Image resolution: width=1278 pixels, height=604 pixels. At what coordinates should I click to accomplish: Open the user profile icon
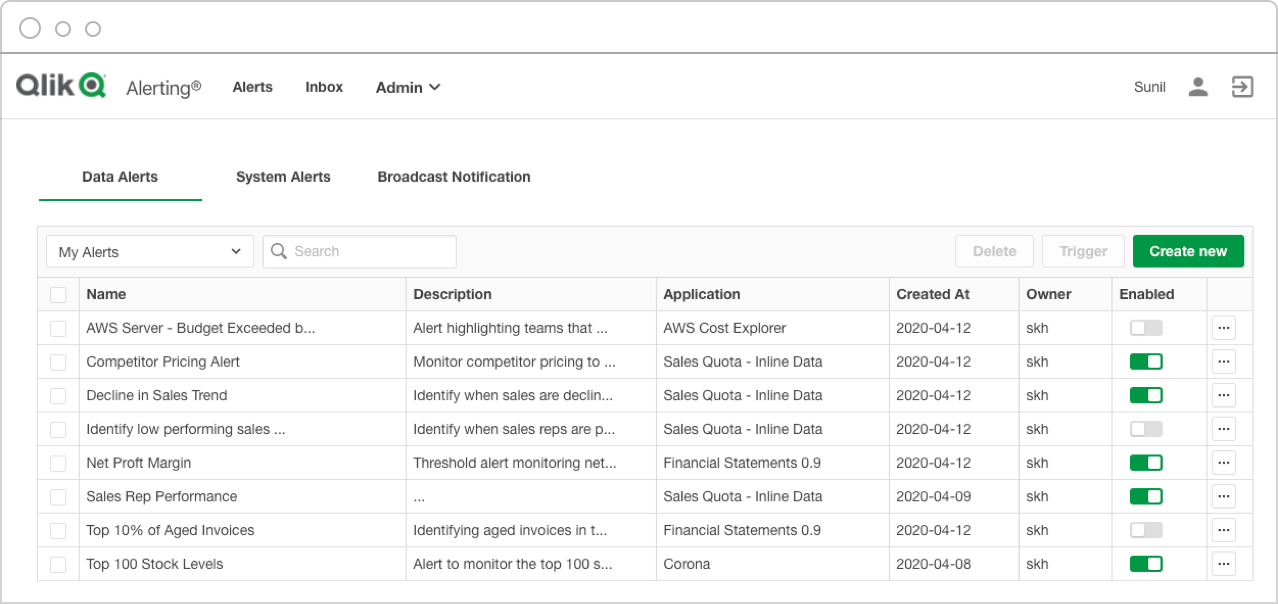click(x=1198, y=87)
